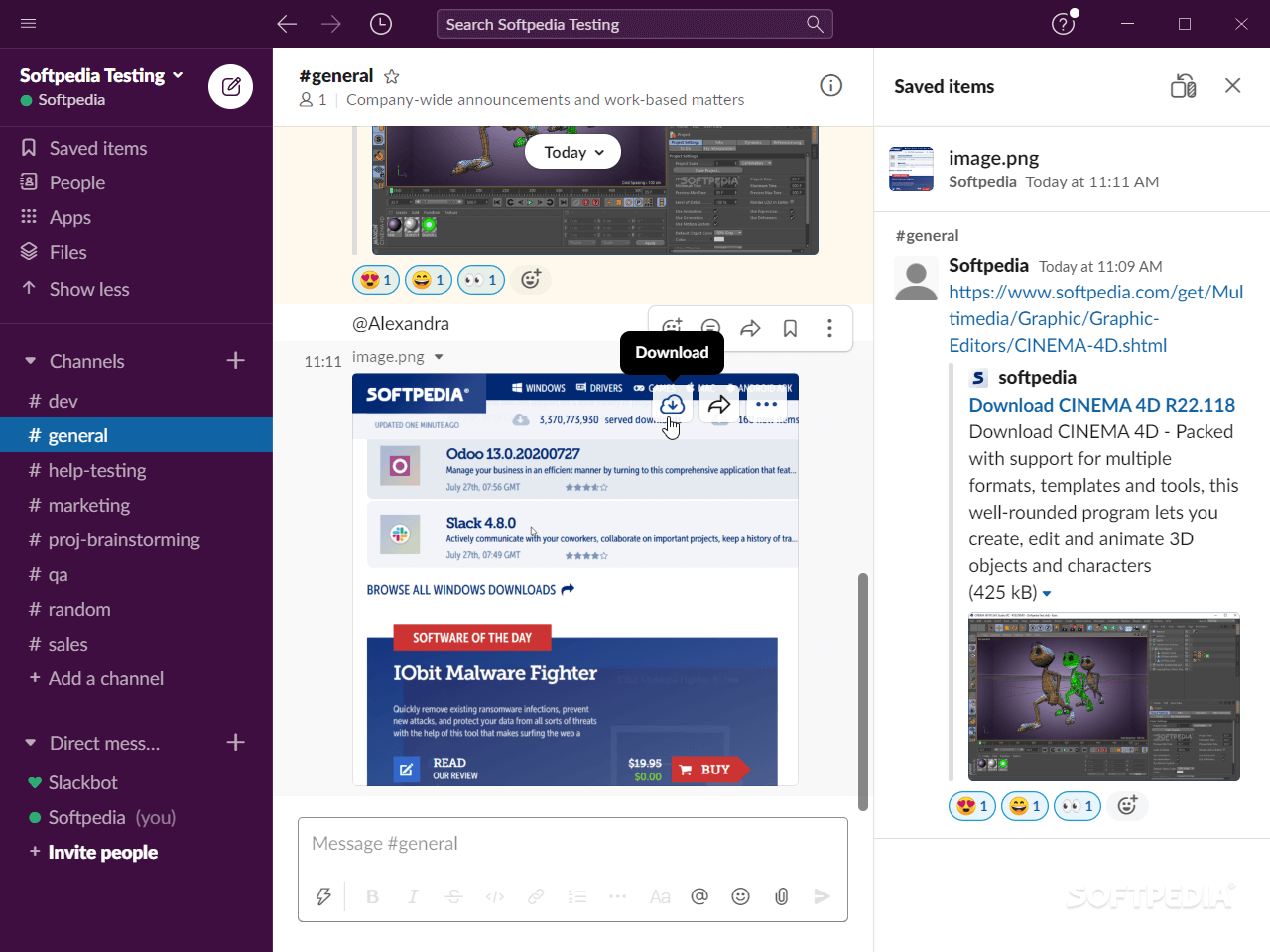The image size is (1270, 952).
Task: Open the help question mark icon
Action: tap(1063, 24)
